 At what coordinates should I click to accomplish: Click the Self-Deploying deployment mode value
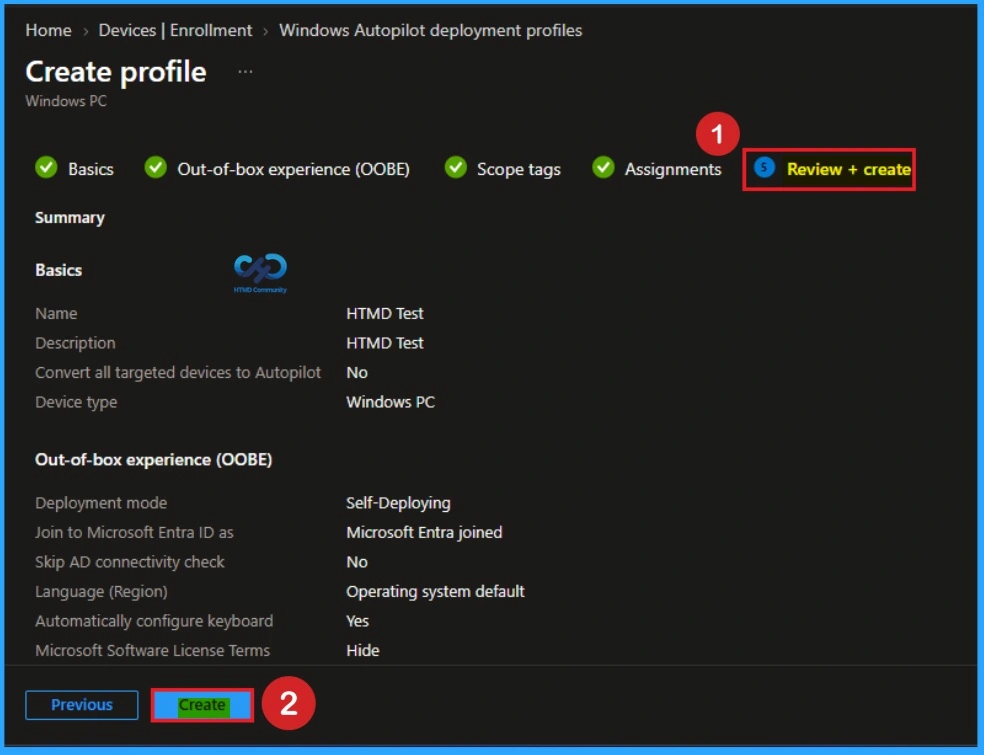(x=398, y=503)
